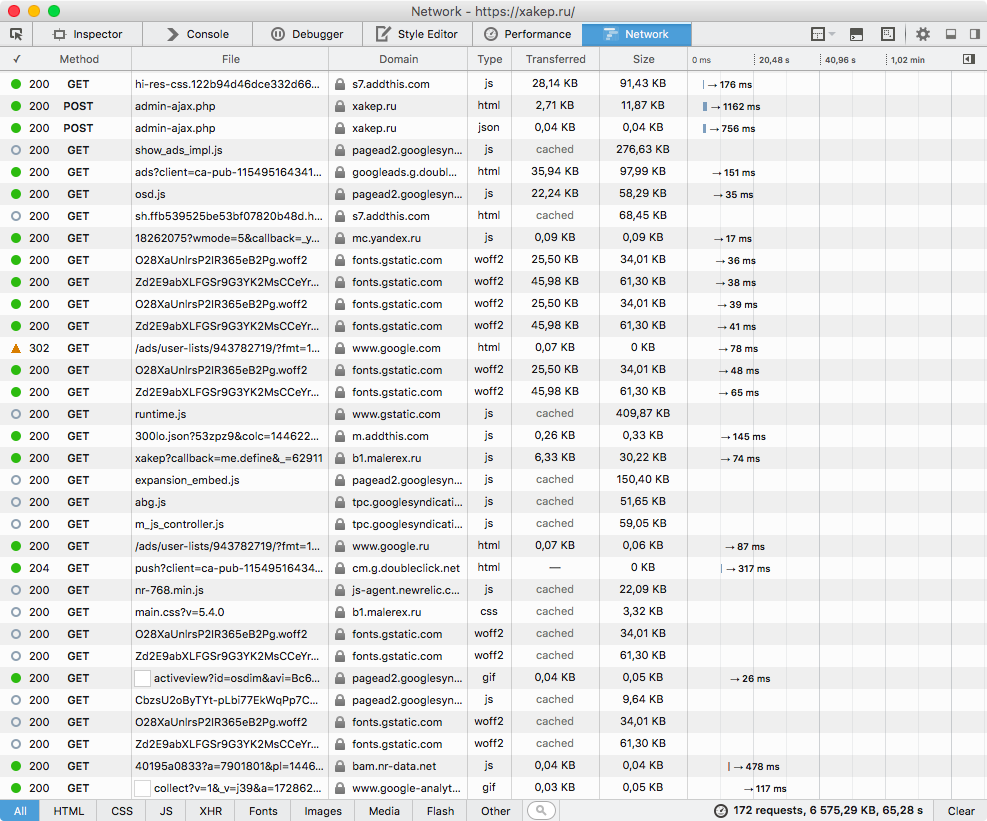The width and height of the screenshot is (987, 821).
Task: Switch to the Performance tab
Action: [527, 34]
